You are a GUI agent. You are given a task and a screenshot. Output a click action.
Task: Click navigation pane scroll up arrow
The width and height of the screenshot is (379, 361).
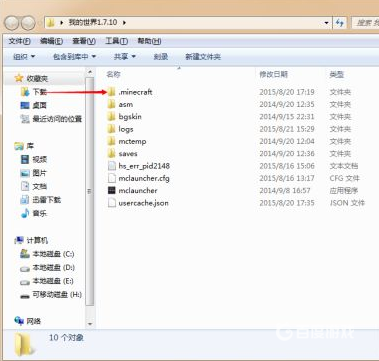coord(90,72)
